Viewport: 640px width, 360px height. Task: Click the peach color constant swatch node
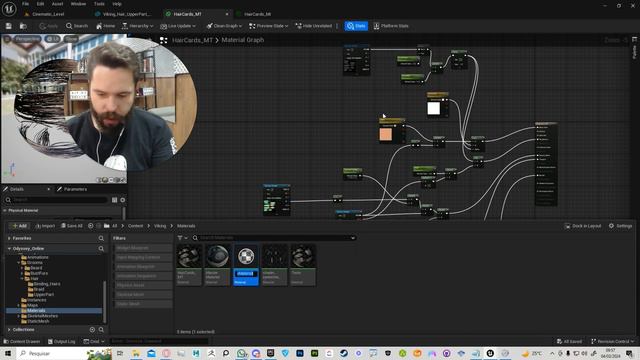[x=386, y=134]
